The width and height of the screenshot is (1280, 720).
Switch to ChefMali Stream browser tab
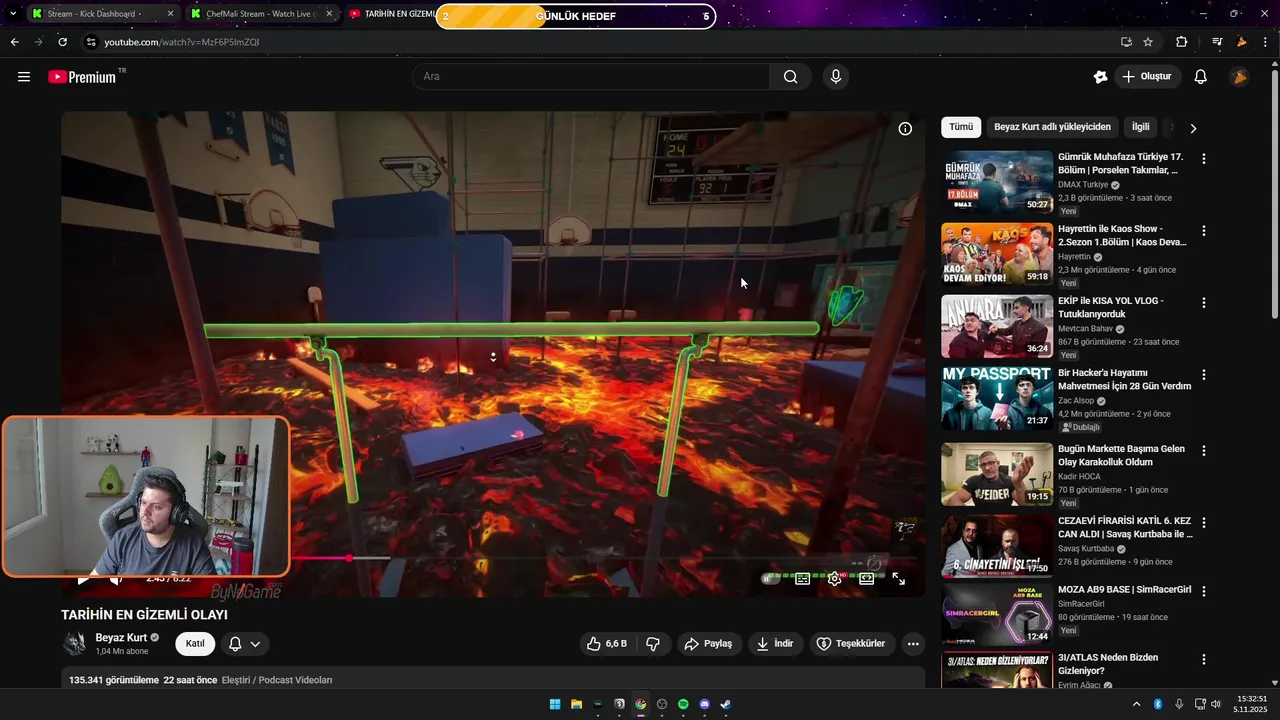[263, 14]
